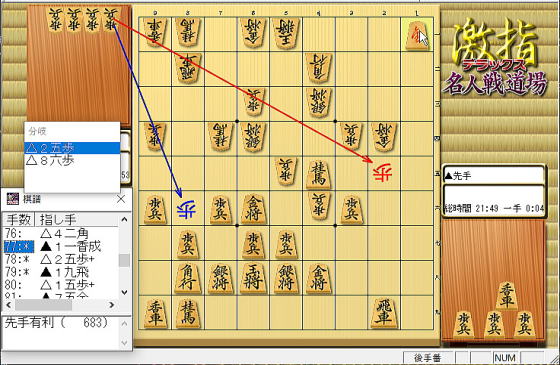The image size is (560, 365).
Task: Click the 指し手 column header
Action: pyautogui.click(x=76, y=220)
